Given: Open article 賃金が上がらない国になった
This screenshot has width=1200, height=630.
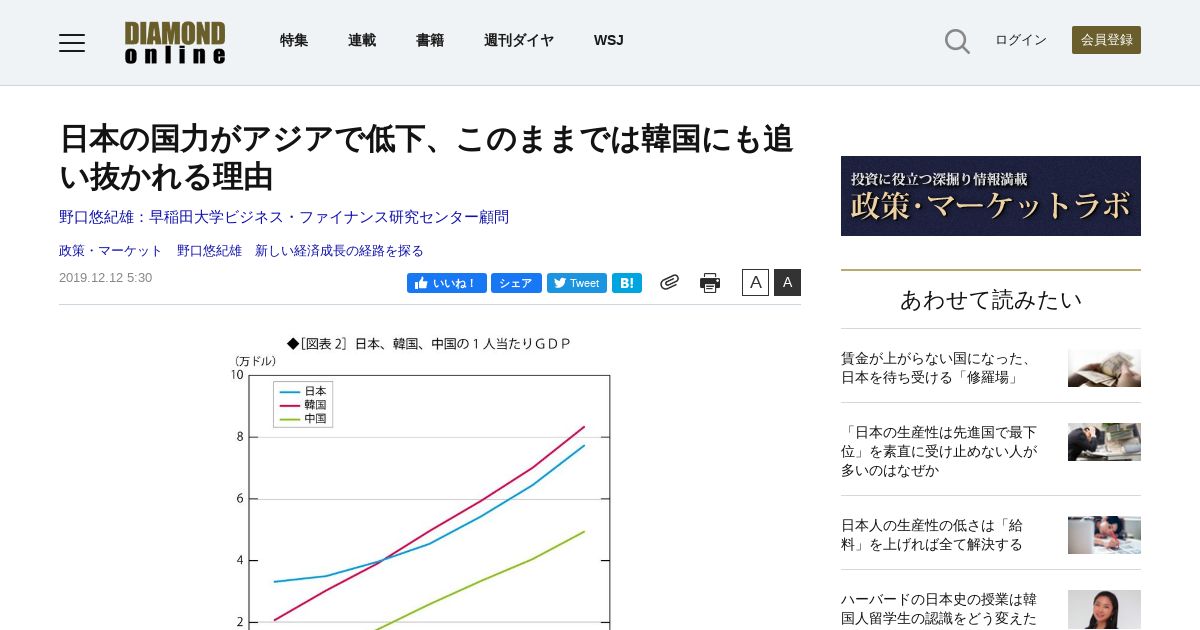Looking at the screenshot, I should pos(939,368).
